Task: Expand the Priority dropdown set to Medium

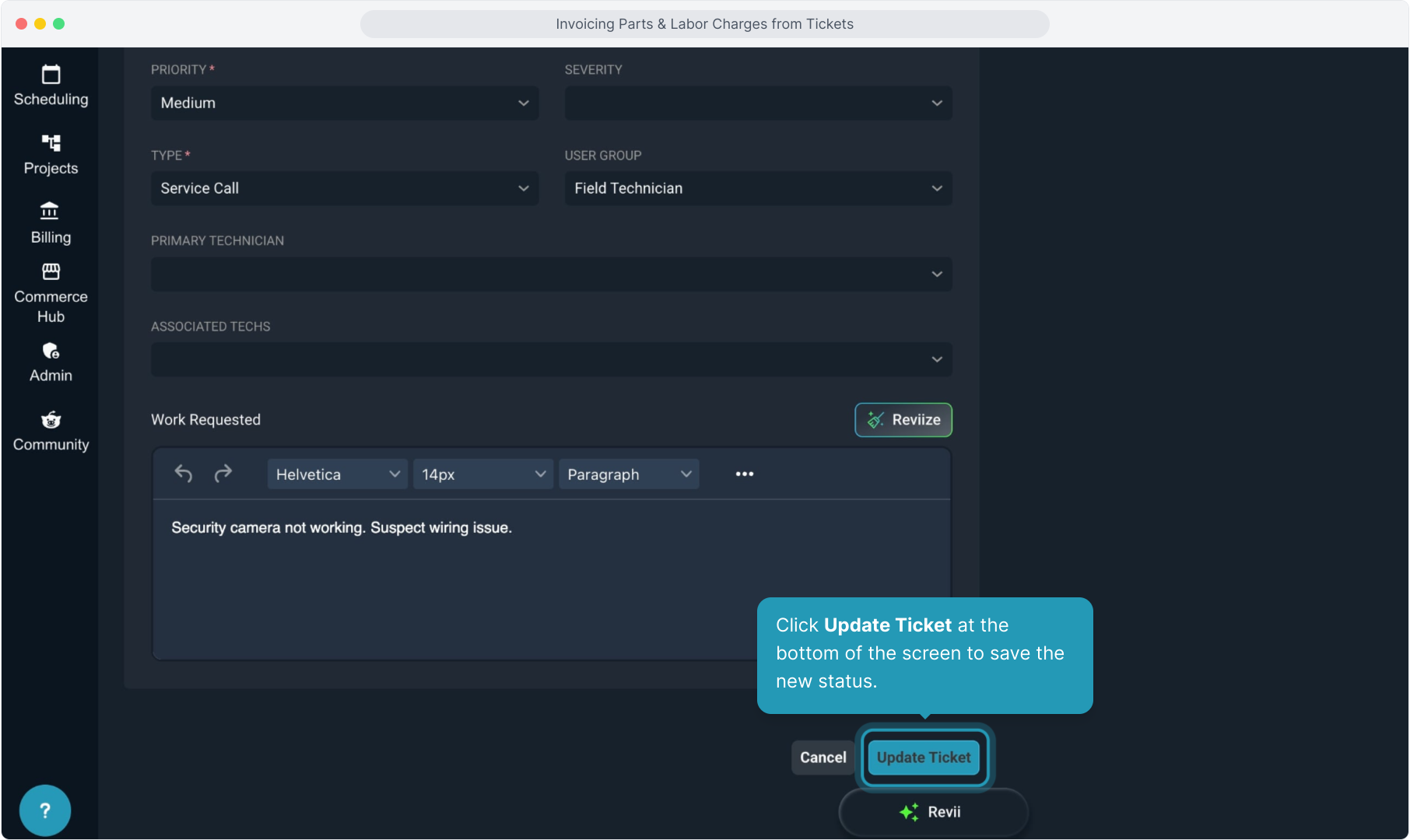Action: tap(344, 103)
